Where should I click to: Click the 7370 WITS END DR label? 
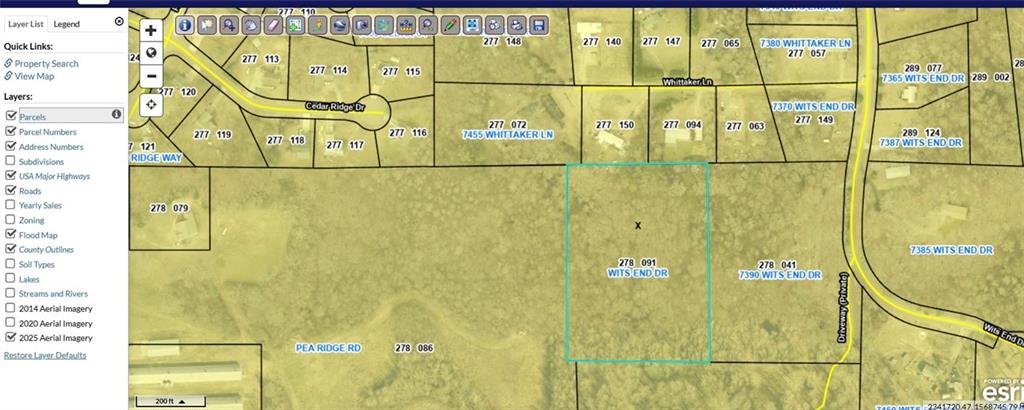pyautogui.click(x=813, y=106)
